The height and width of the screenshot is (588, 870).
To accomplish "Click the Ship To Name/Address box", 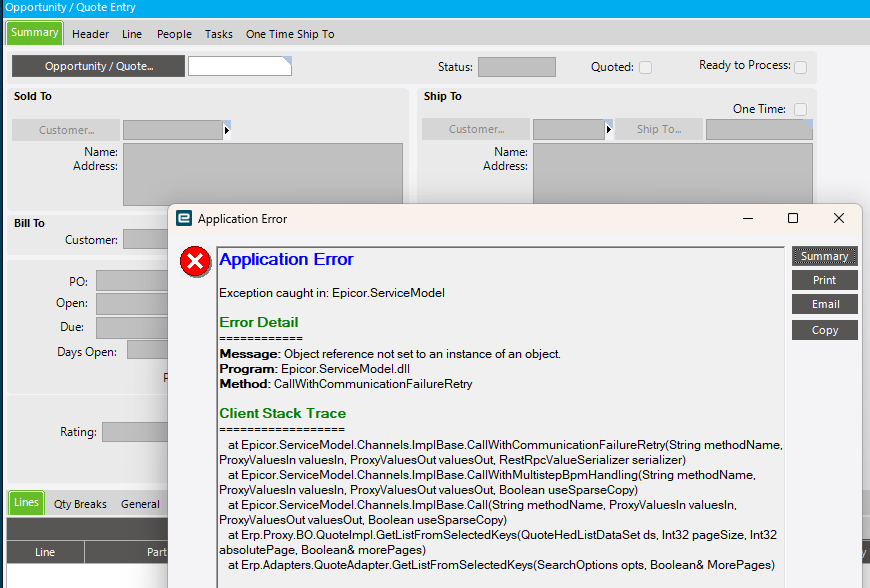I will pos(673,174).
